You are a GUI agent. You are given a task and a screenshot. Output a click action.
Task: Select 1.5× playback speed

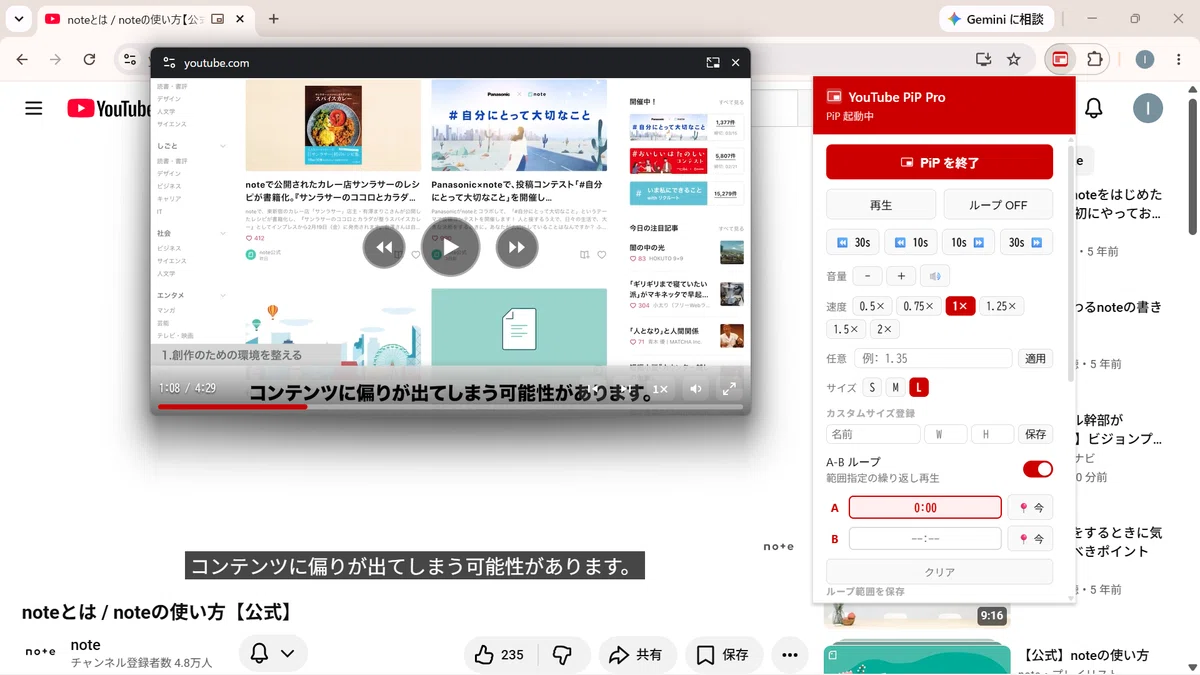pyautogui.click(x=846, y=329)
